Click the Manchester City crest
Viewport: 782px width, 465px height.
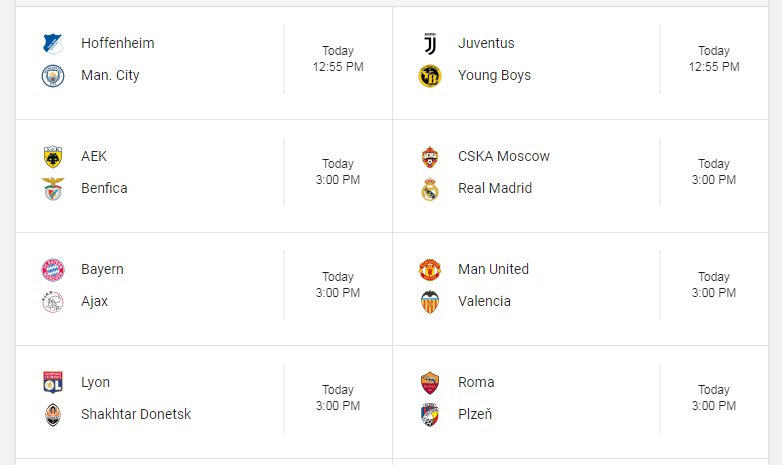pos(53,76)
